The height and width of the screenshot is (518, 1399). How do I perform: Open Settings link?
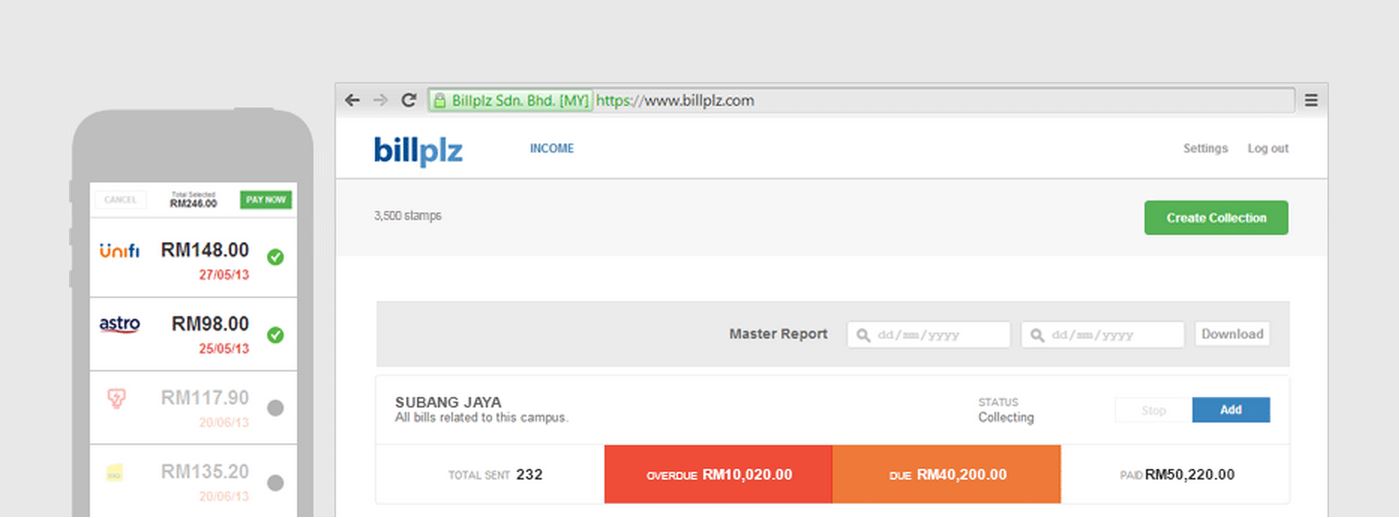click(x=1205, y=148)
